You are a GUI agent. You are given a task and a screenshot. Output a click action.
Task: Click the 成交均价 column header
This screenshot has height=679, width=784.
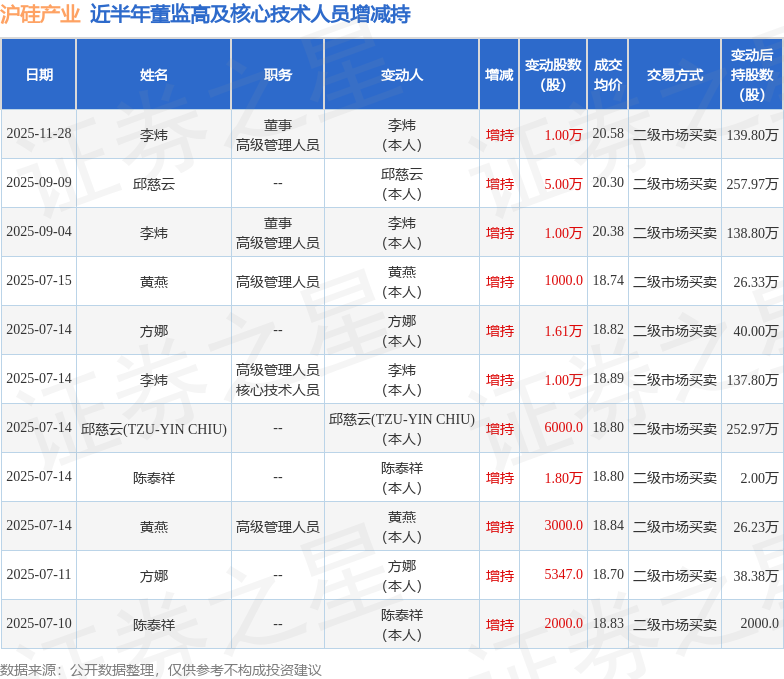pyautogui.click(x=608, y=74)
